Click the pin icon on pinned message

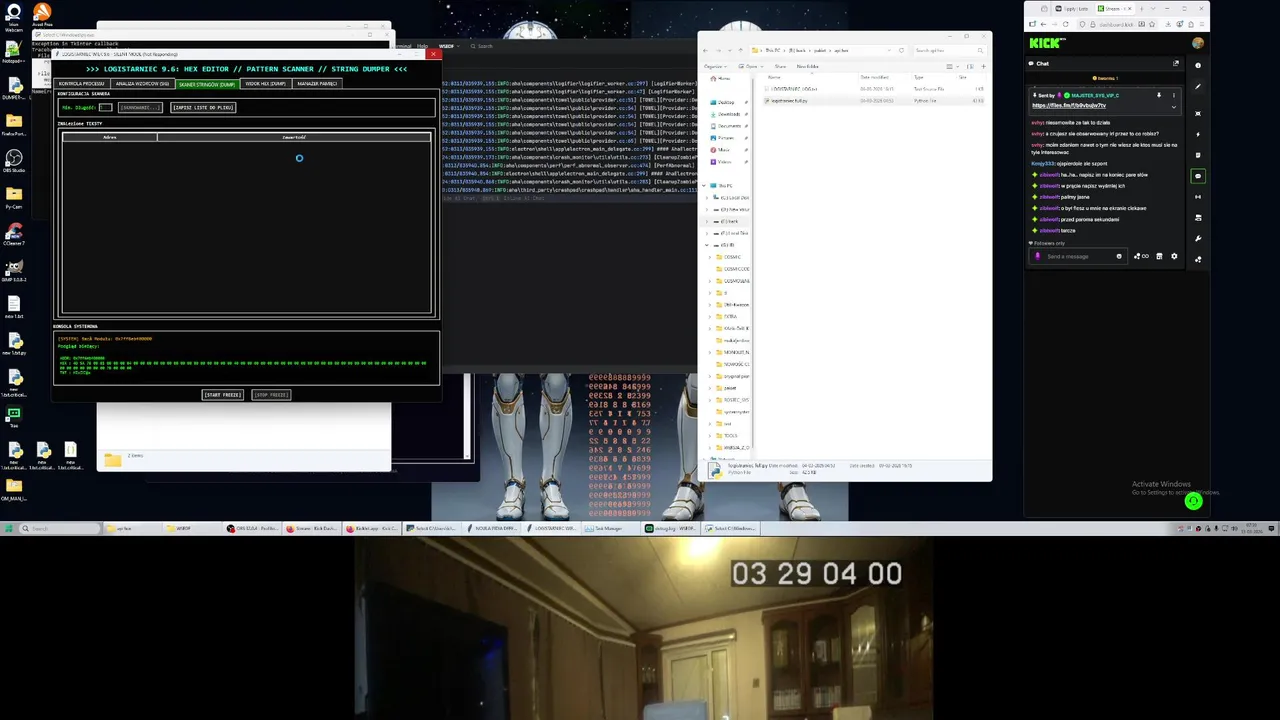pos(1159,95)
